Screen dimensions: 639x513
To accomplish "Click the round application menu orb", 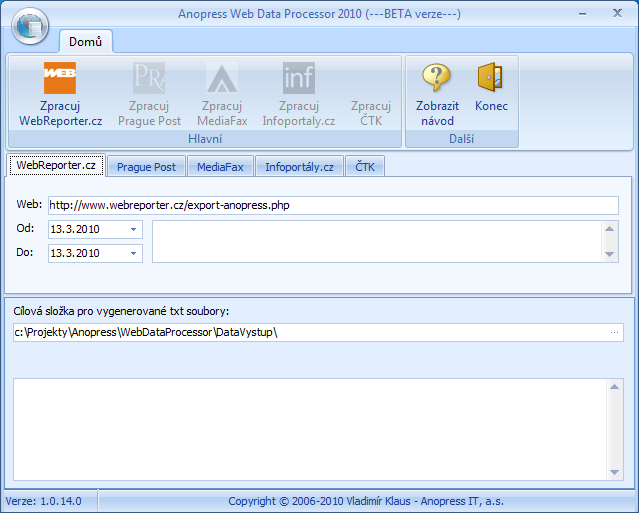I will click(31, 24).
